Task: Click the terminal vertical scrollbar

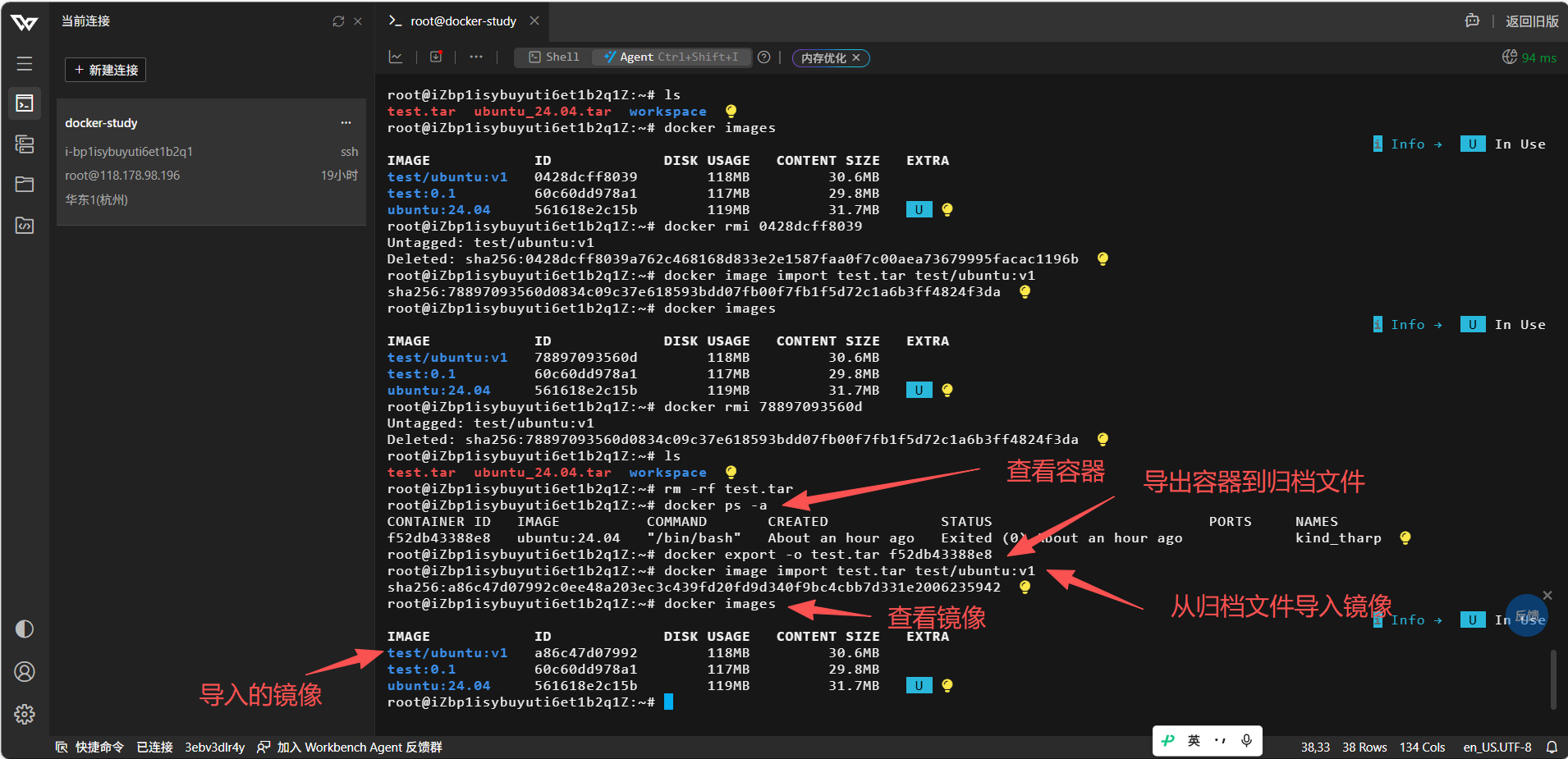Action: pyautogui.click(x=1553, y=679)
